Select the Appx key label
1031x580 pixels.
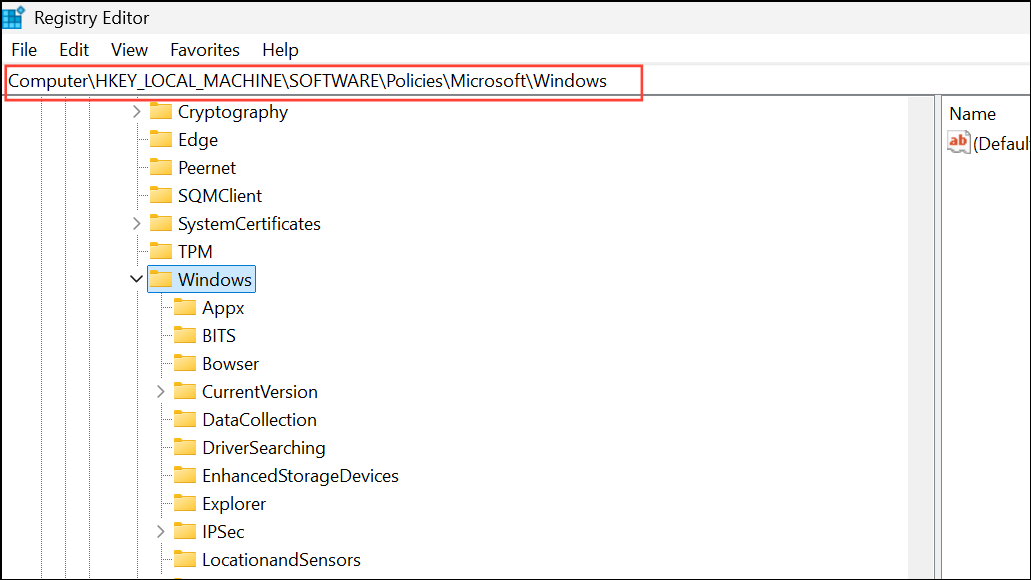(223, 308)
